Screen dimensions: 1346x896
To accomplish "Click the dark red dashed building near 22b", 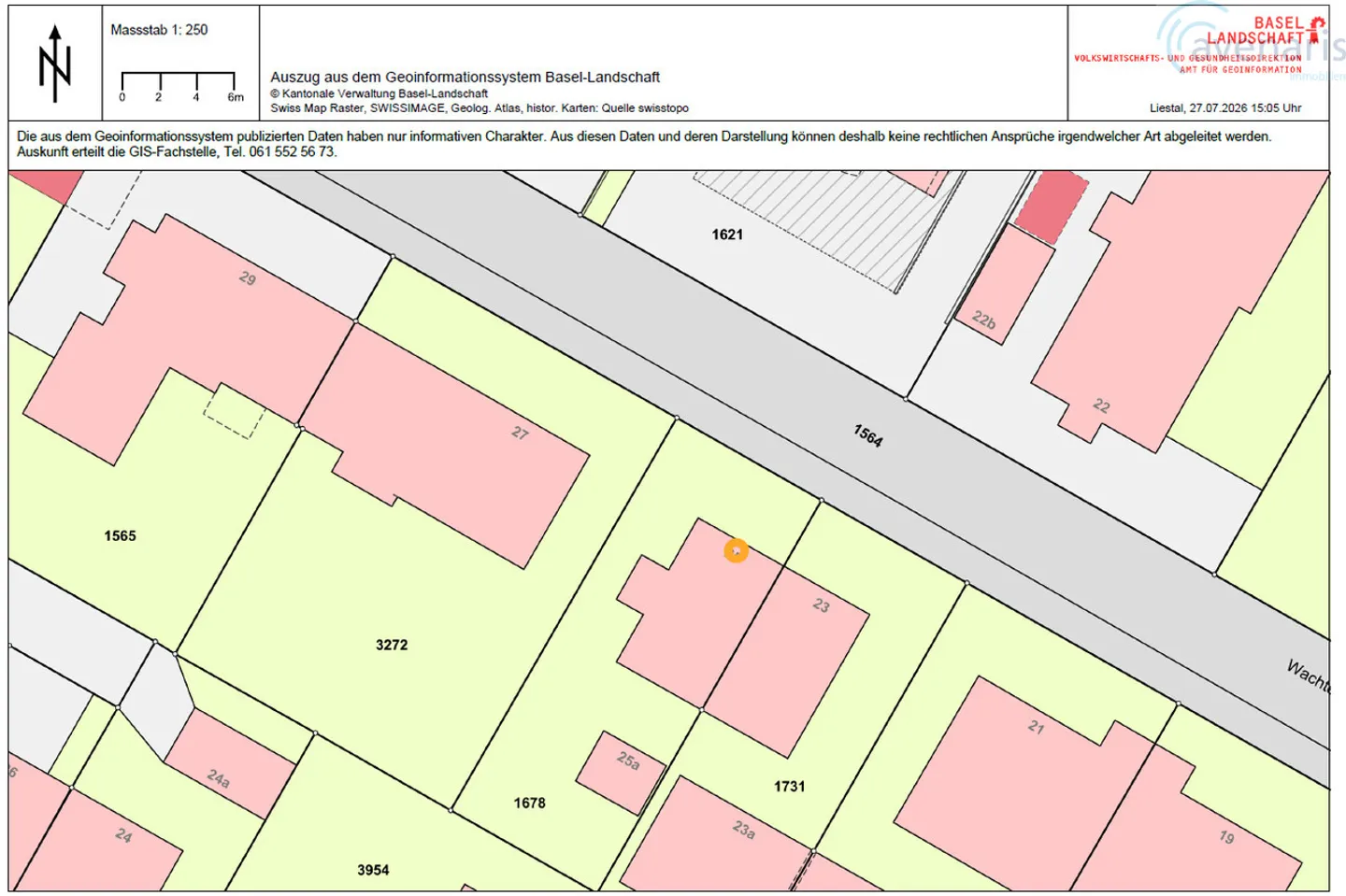I will (1052, 206).
